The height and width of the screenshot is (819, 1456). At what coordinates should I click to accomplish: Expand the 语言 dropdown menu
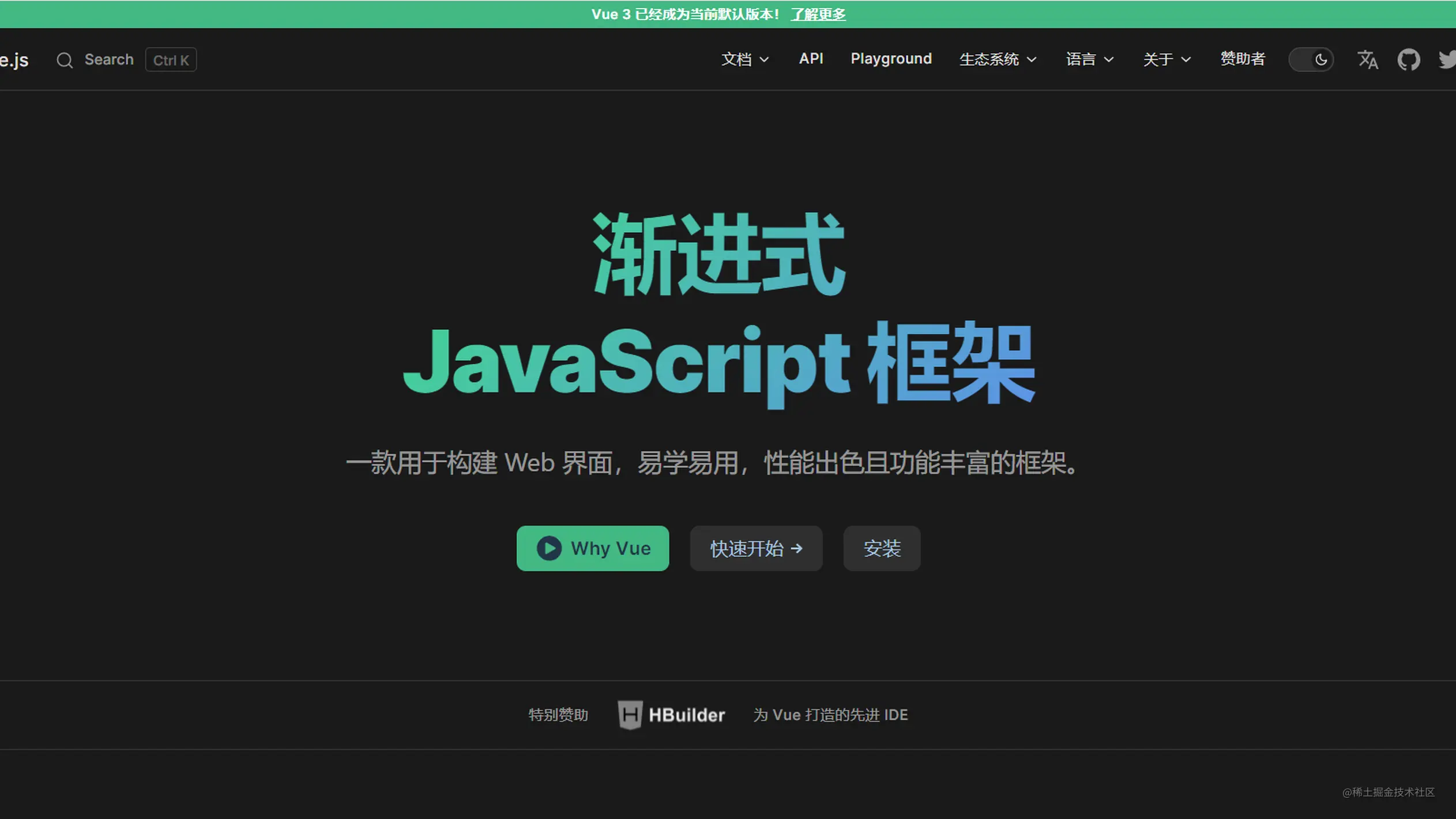click(1089, 59)
